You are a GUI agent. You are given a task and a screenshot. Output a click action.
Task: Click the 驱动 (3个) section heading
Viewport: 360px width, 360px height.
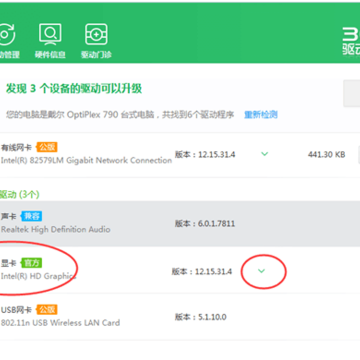coord(19,194)
